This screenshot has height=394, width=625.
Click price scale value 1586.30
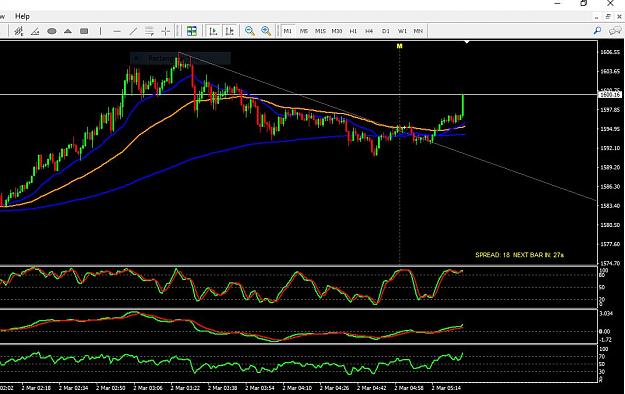click(610, 187)
